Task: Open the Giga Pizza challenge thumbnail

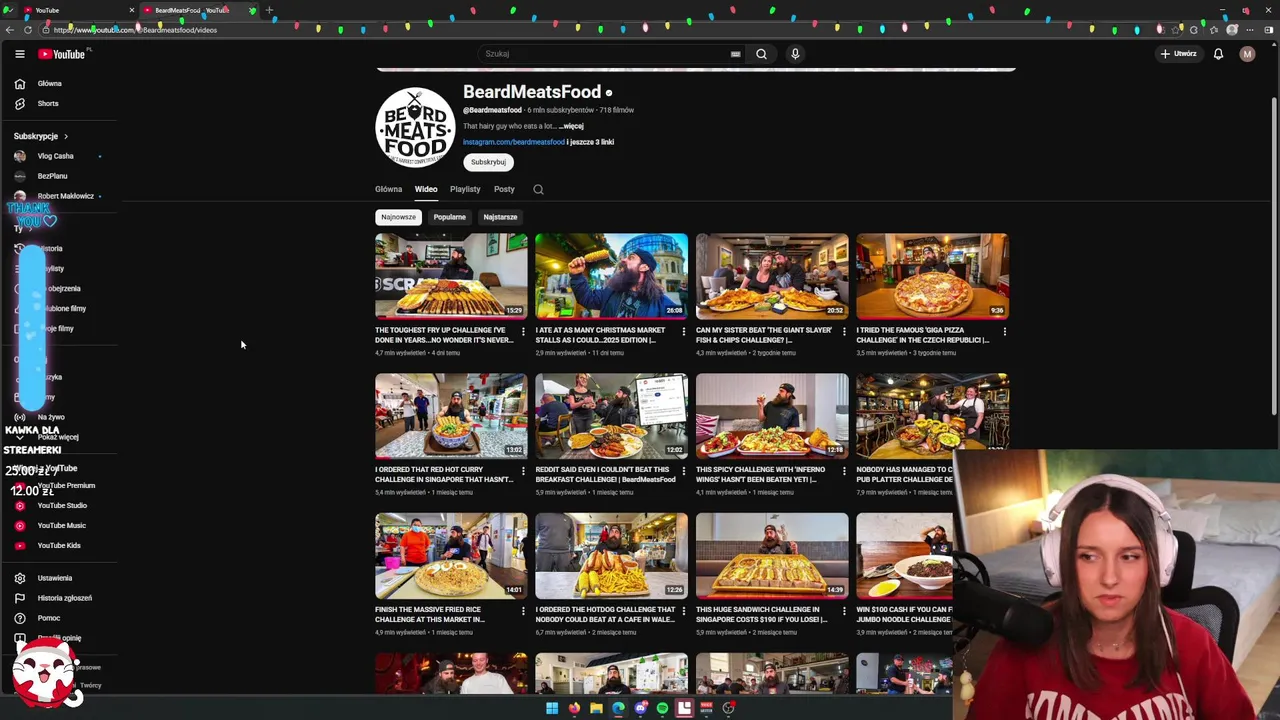Action: 932,276
